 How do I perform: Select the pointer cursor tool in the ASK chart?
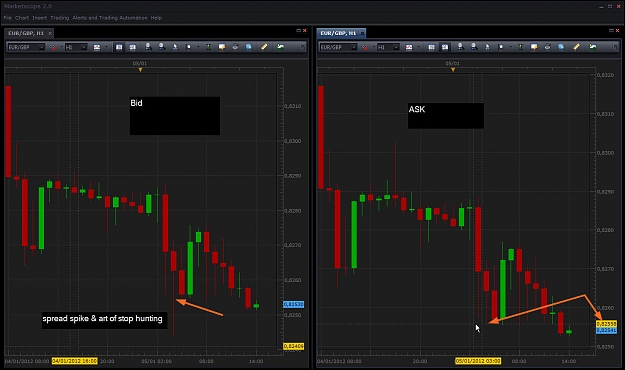[x=487, y=47]
